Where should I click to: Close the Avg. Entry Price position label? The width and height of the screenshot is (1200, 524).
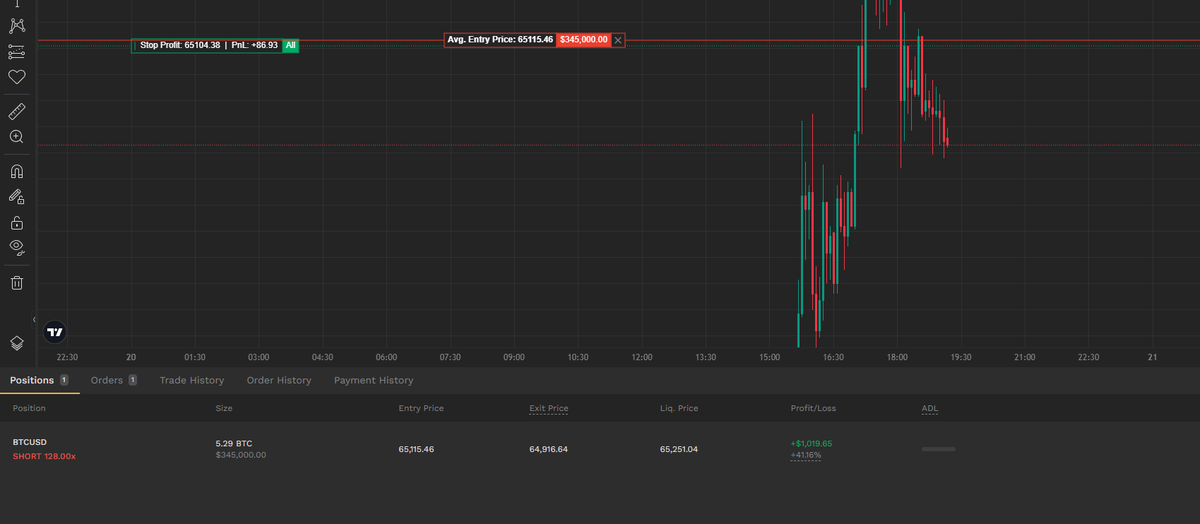click(618, 40)
